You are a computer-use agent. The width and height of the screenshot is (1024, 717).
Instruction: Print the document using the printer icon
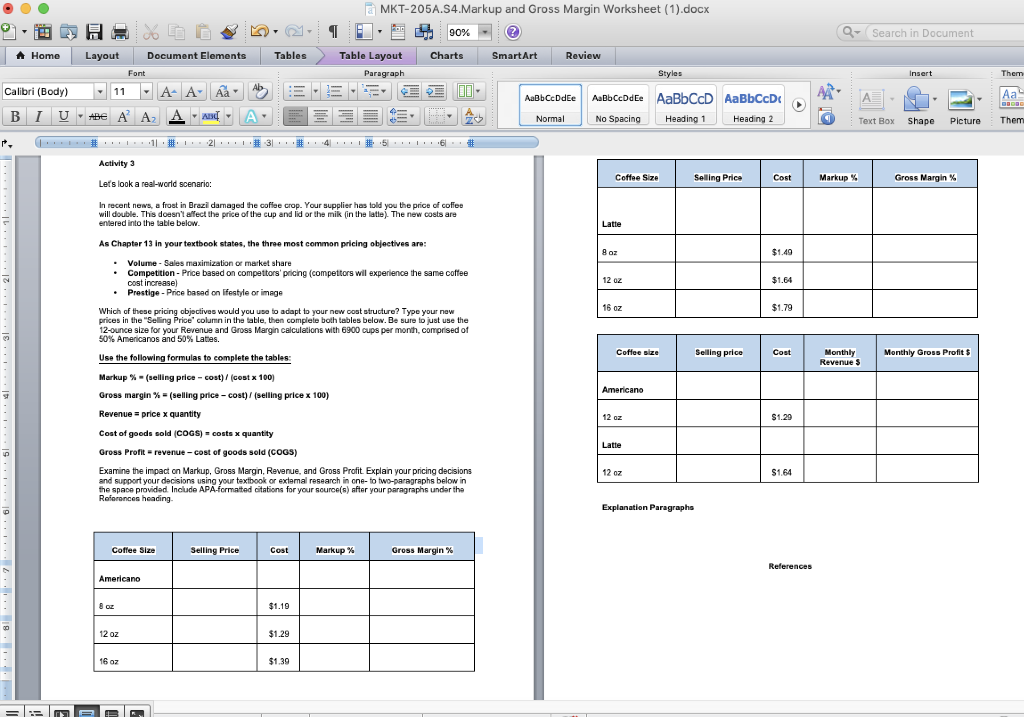click(119, 32)
